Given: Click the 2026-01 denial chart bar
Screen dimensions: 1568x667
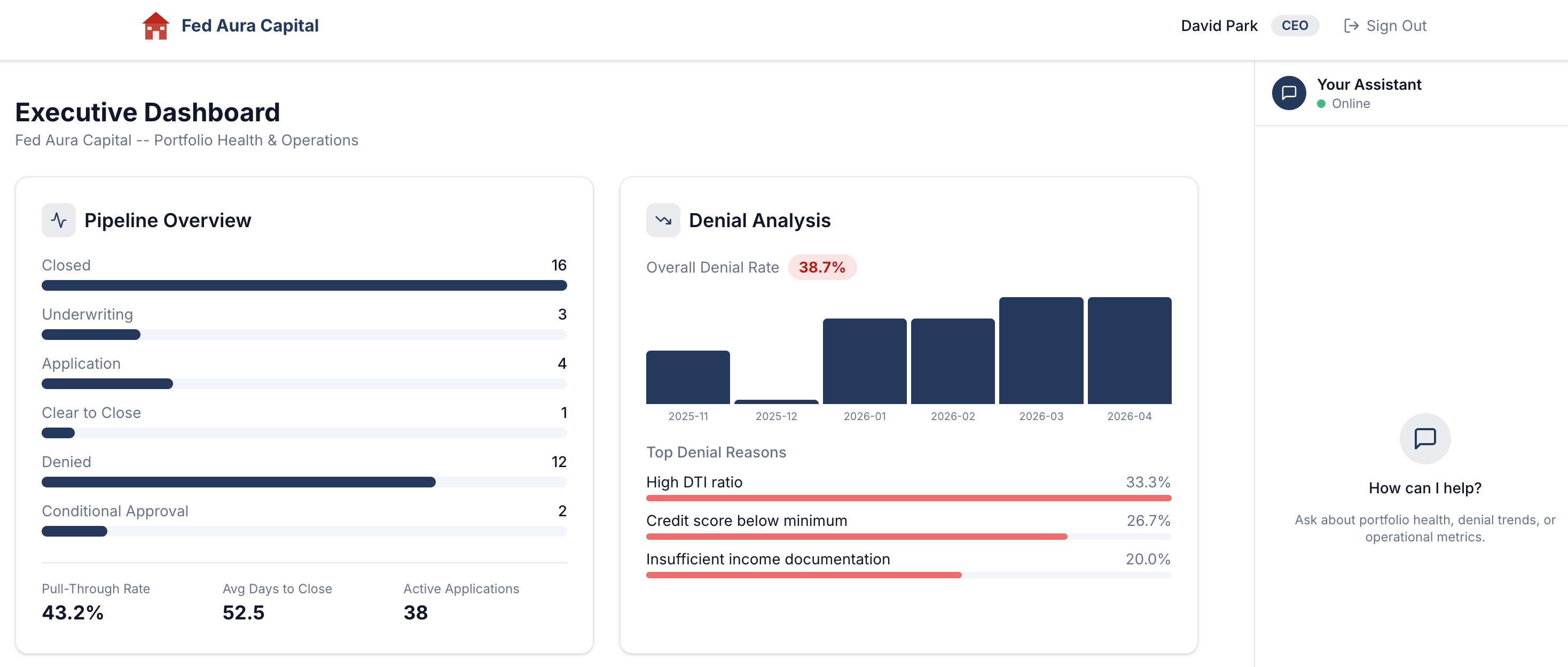Looking at the screenshot, I should coord(864,361).
